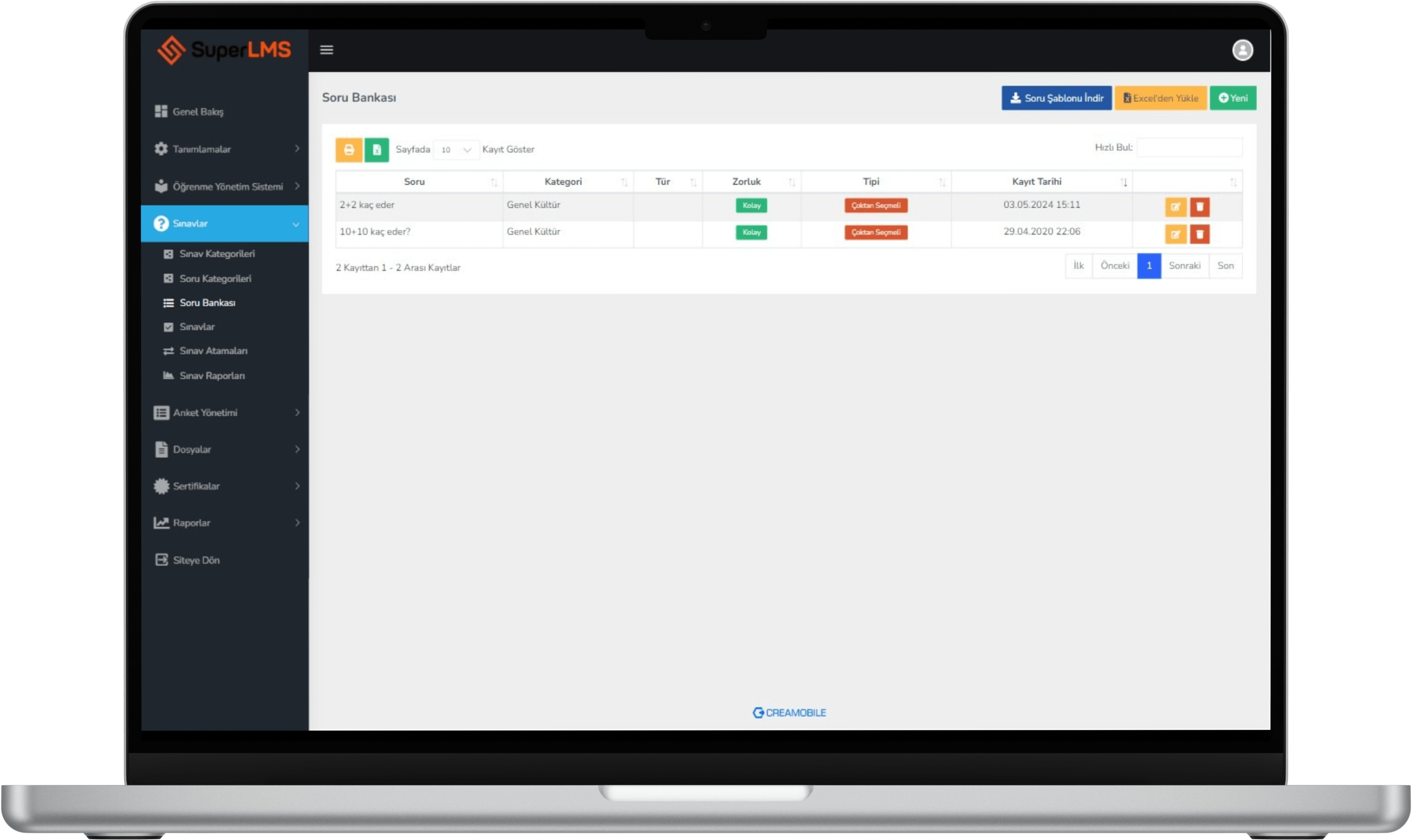This screenshot has width=1412, height=840.
Task: Expand the Sertifikalar menu
Action: point(224,486)
